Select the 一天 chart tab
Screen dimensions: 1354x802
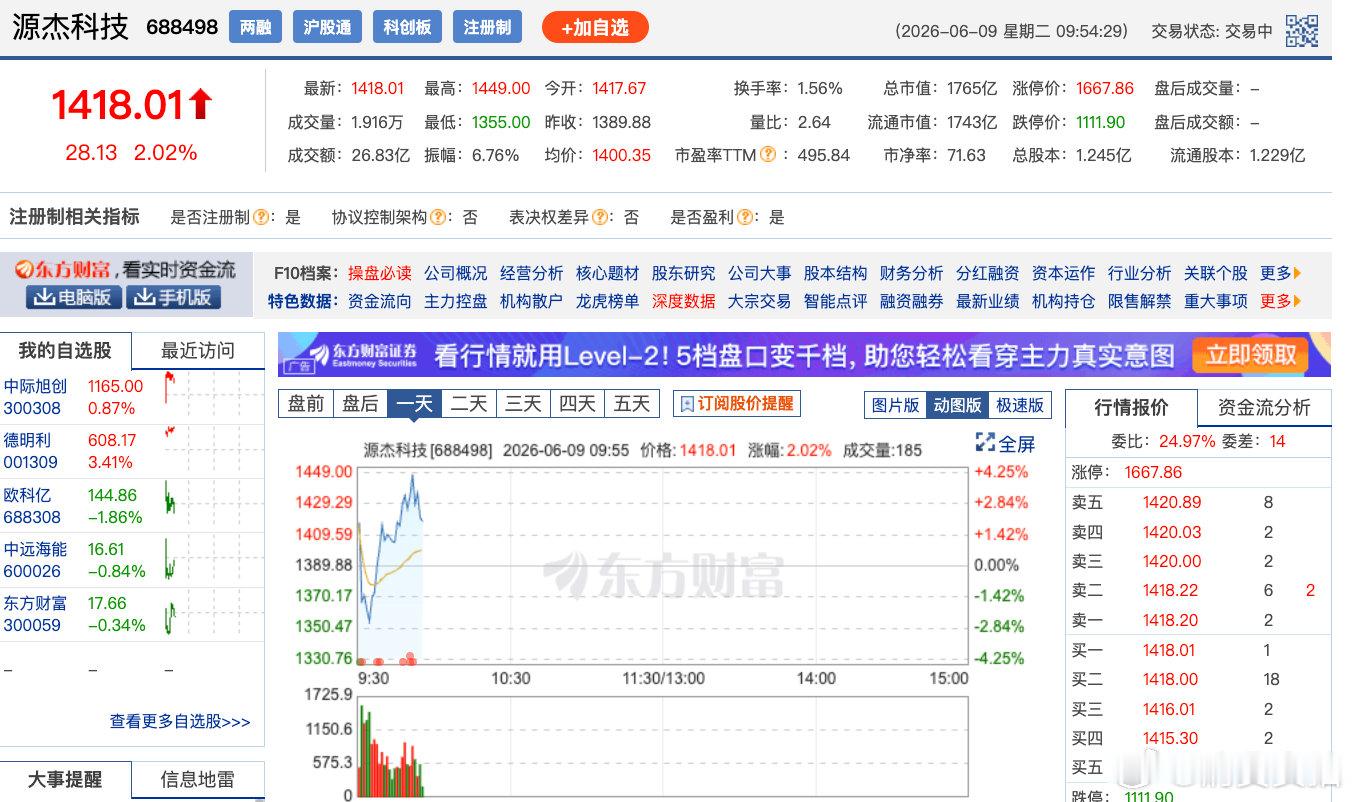pos(414,404)
